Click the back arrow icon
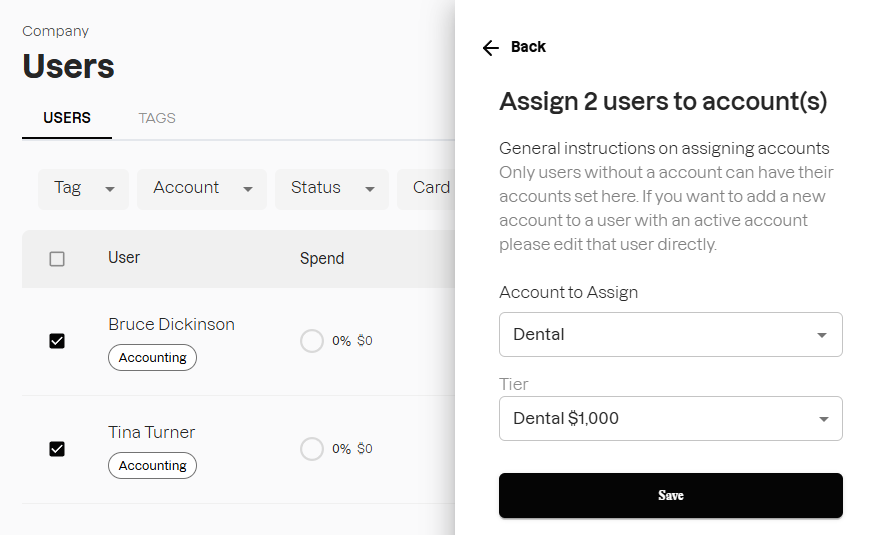The height and width of the screenshot is (535, 873). pyautogui.click(x=490, y=48)
